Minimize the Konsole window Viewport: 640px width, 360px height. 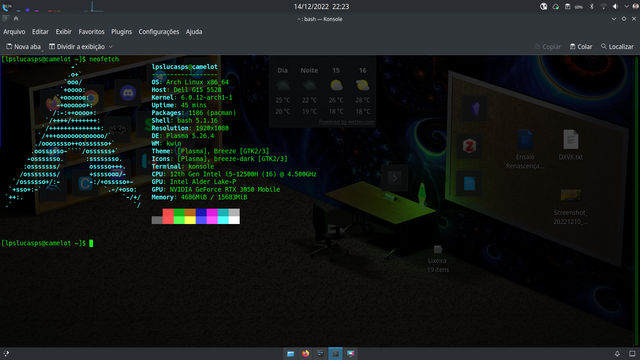[x=613, y=19]
